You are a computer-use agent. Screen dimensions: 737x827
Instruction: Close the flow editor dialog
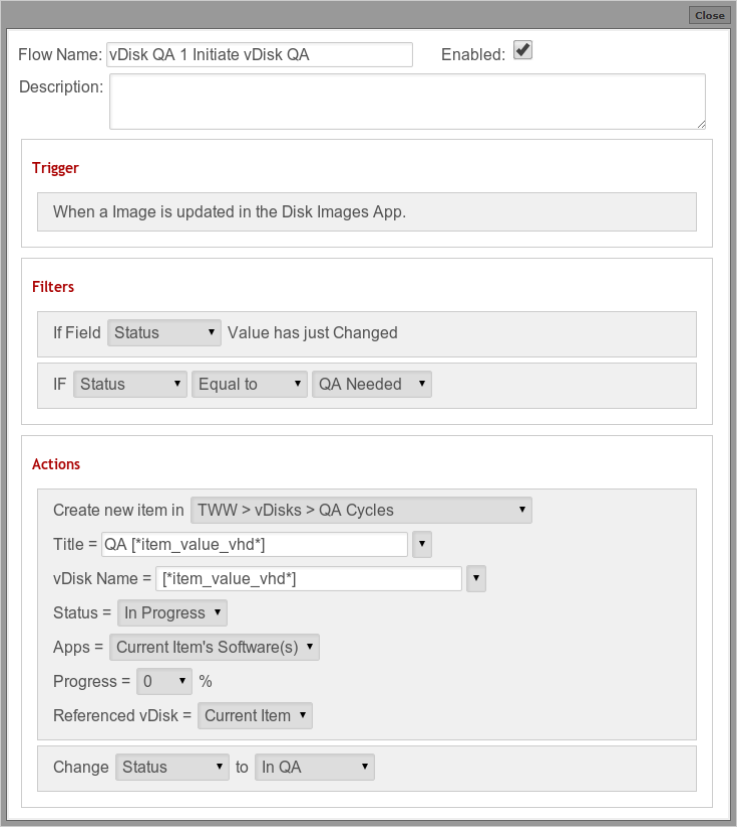tap(709, 15)
